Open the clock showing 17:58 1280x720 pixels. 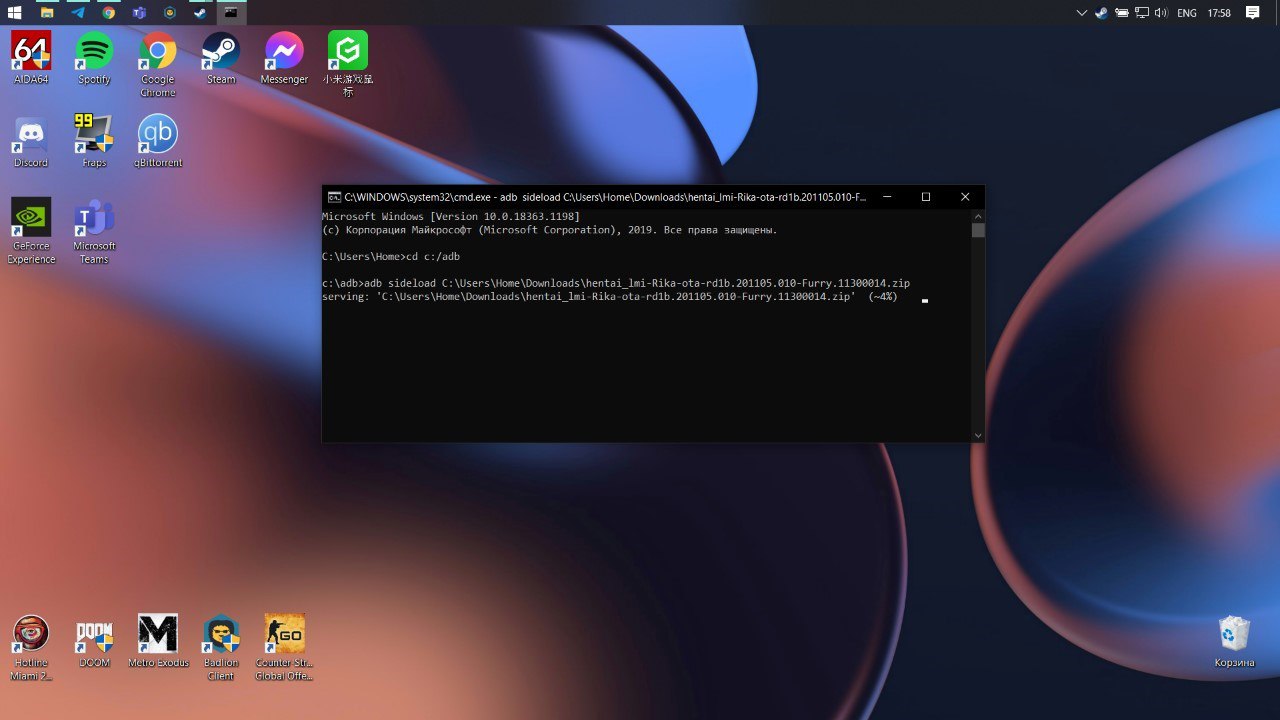point(1219,13)
